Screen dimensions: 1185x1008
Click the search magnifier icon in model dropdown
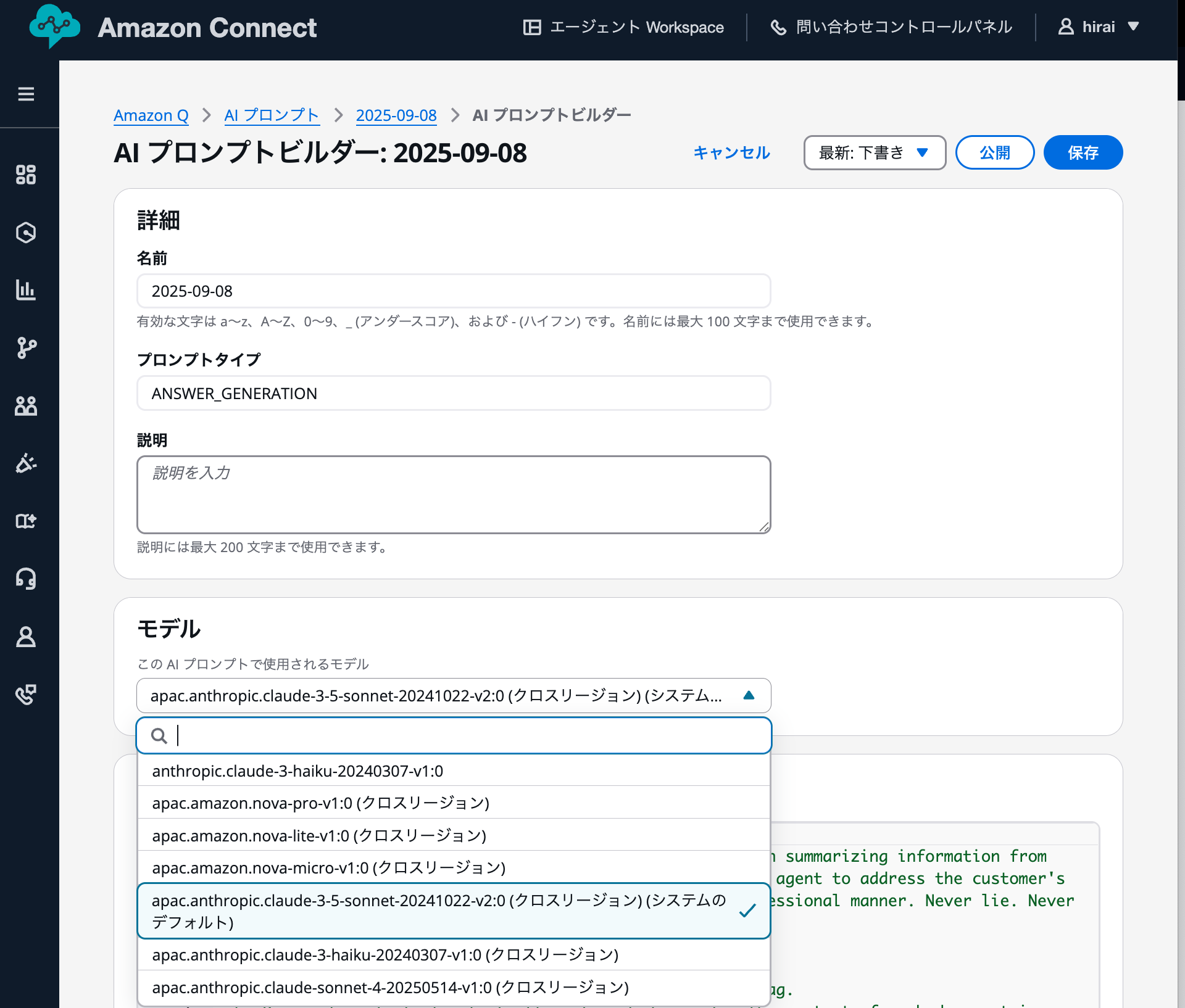pos(159,735)
